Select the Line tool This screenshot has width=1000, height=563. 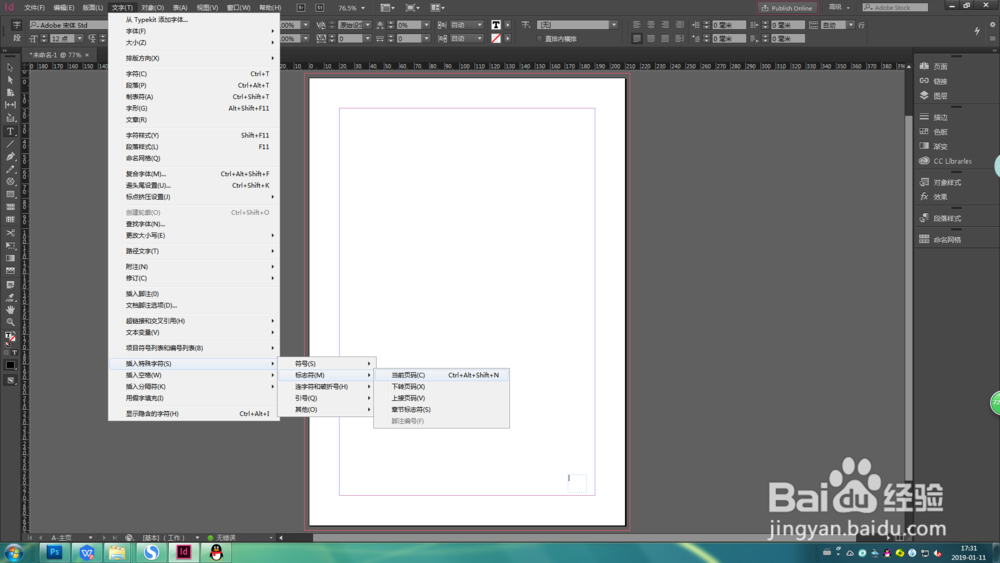(x=10, y=144)
